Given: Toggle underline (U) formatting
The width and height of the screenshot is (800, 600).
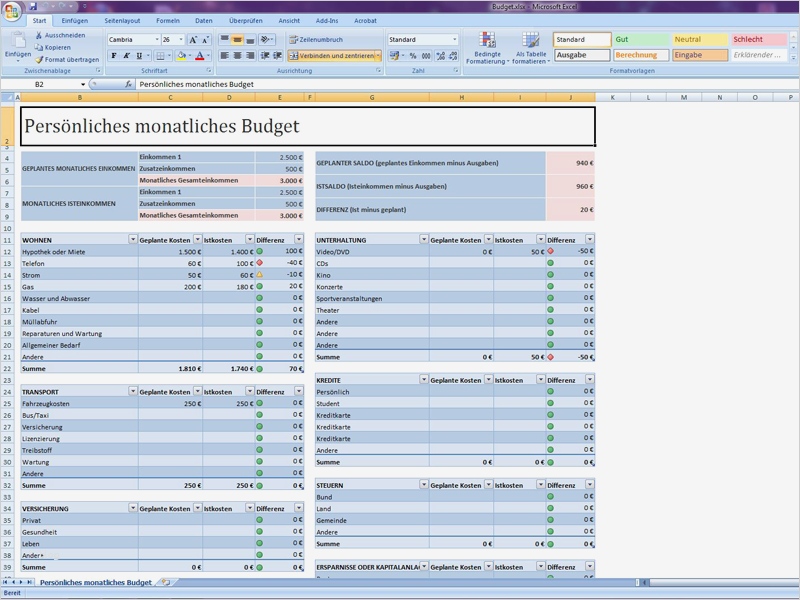Looking at the screenshot, I should coord(139,56).
